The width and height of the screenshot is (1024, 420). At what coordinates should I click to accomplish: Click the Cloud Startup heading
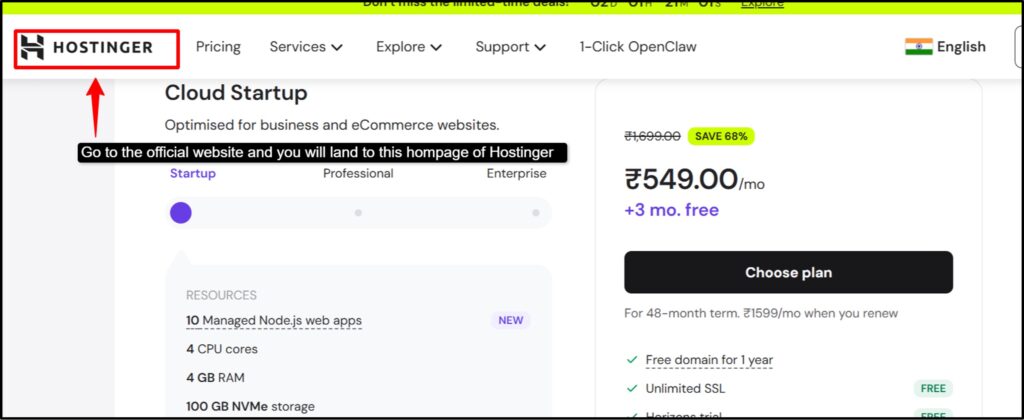tap(236, 93)
